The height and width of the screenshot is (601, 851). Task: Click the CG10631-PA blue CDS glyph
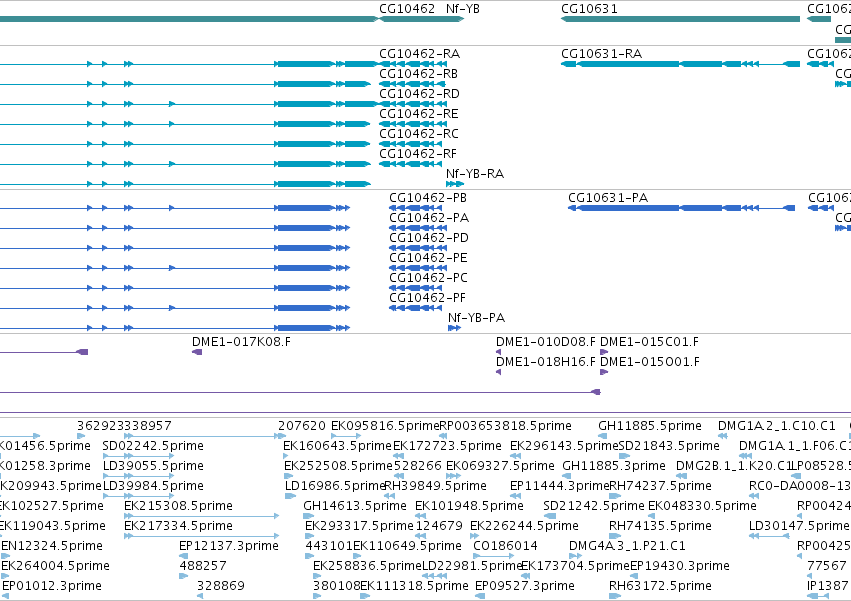682,208
